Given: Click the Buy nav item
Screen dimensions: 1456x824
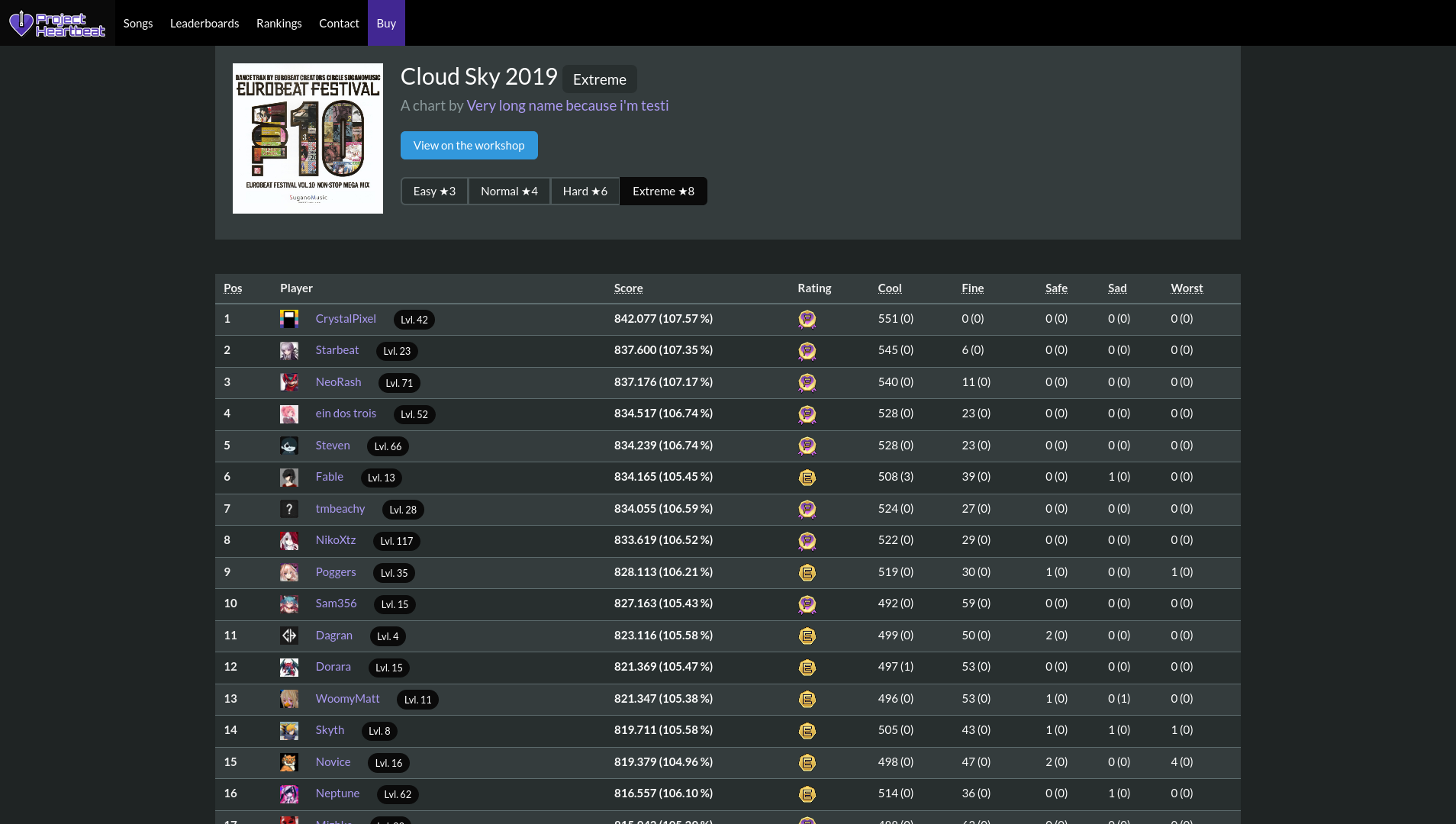Looking at the screenshot, I should pyautogui.click(x=386, y=23).
